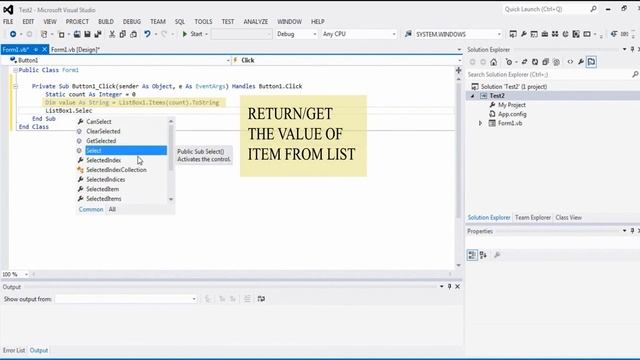Open the DEBUG menu
Viewport: 640px width, 360px height.
pyautogui.click(x=131, y=22)
